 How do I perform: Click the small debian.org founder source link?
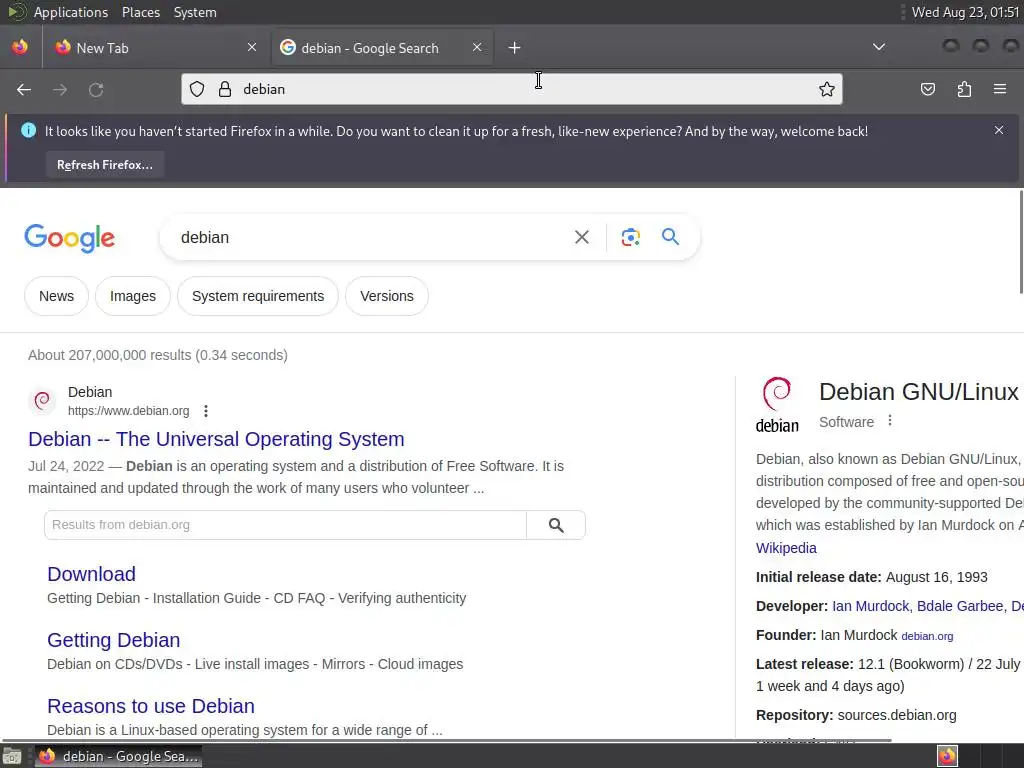coord(927,636)
